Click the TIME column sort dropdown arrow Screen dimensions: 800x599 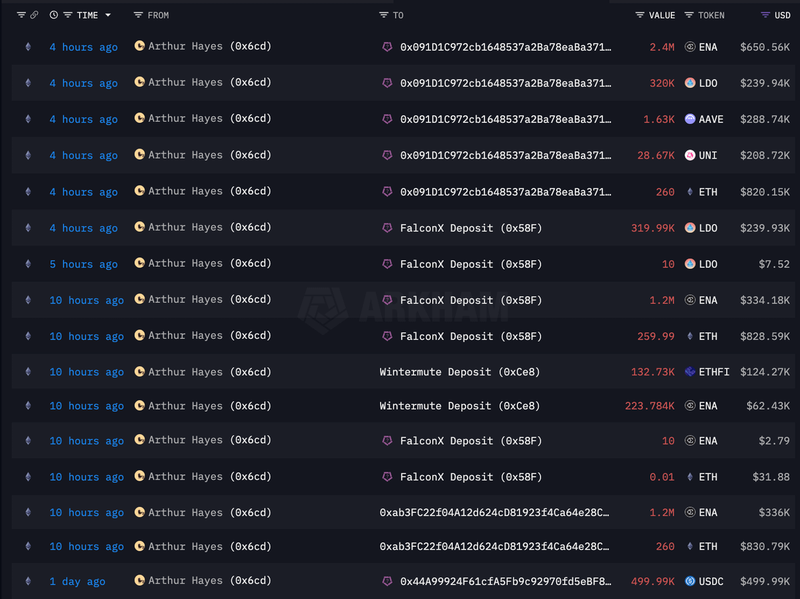point(108,16)
